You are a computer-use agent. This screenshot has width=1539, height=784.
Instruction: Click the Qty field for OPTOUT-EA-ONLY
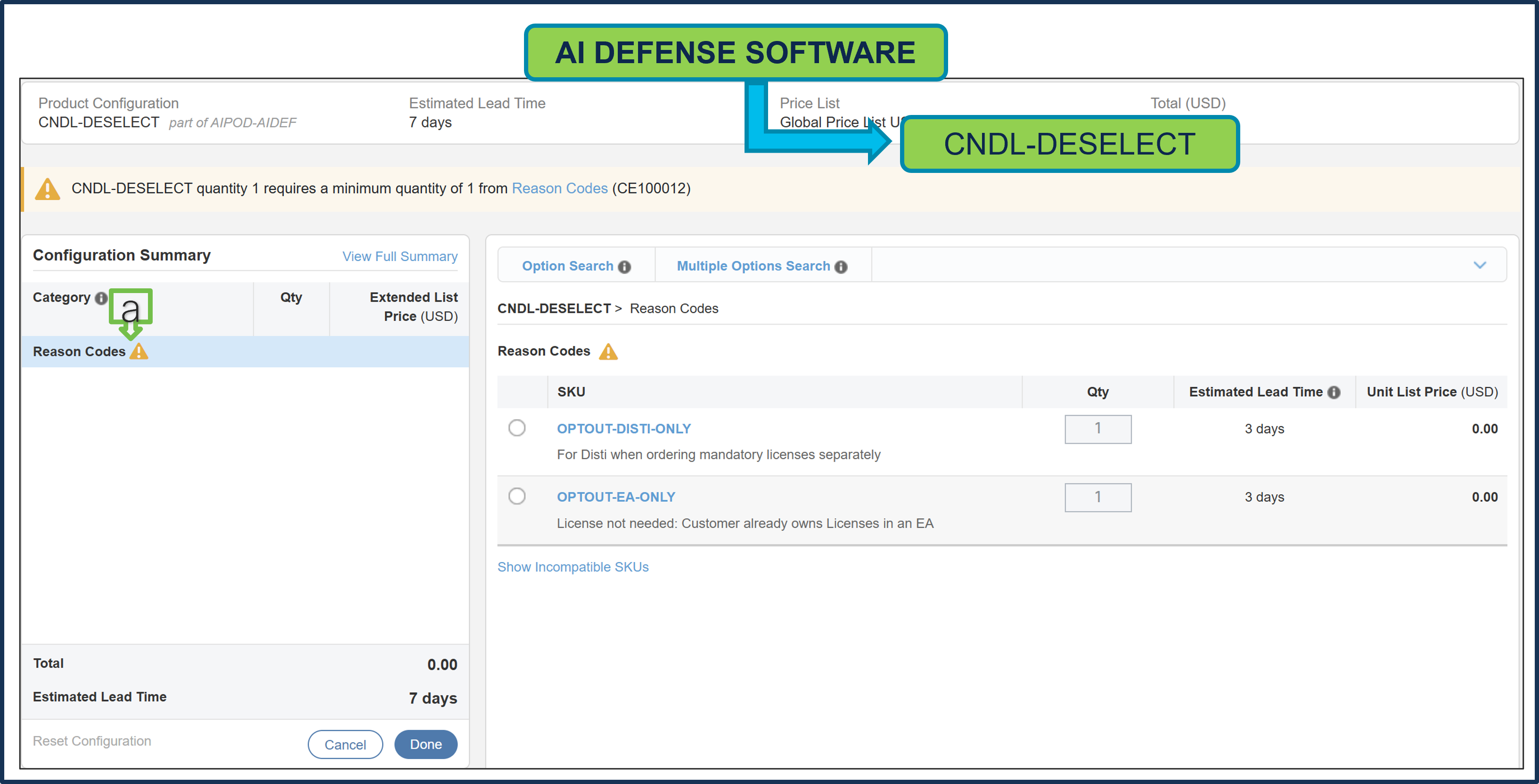(x=1098, y=497)
